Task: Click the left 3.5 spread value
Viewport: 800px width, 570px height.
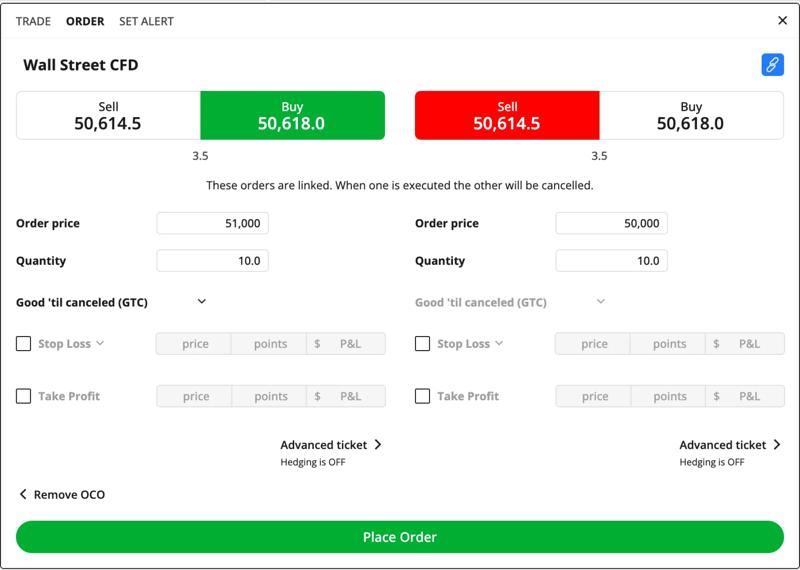Action: (x=200, y=156)
